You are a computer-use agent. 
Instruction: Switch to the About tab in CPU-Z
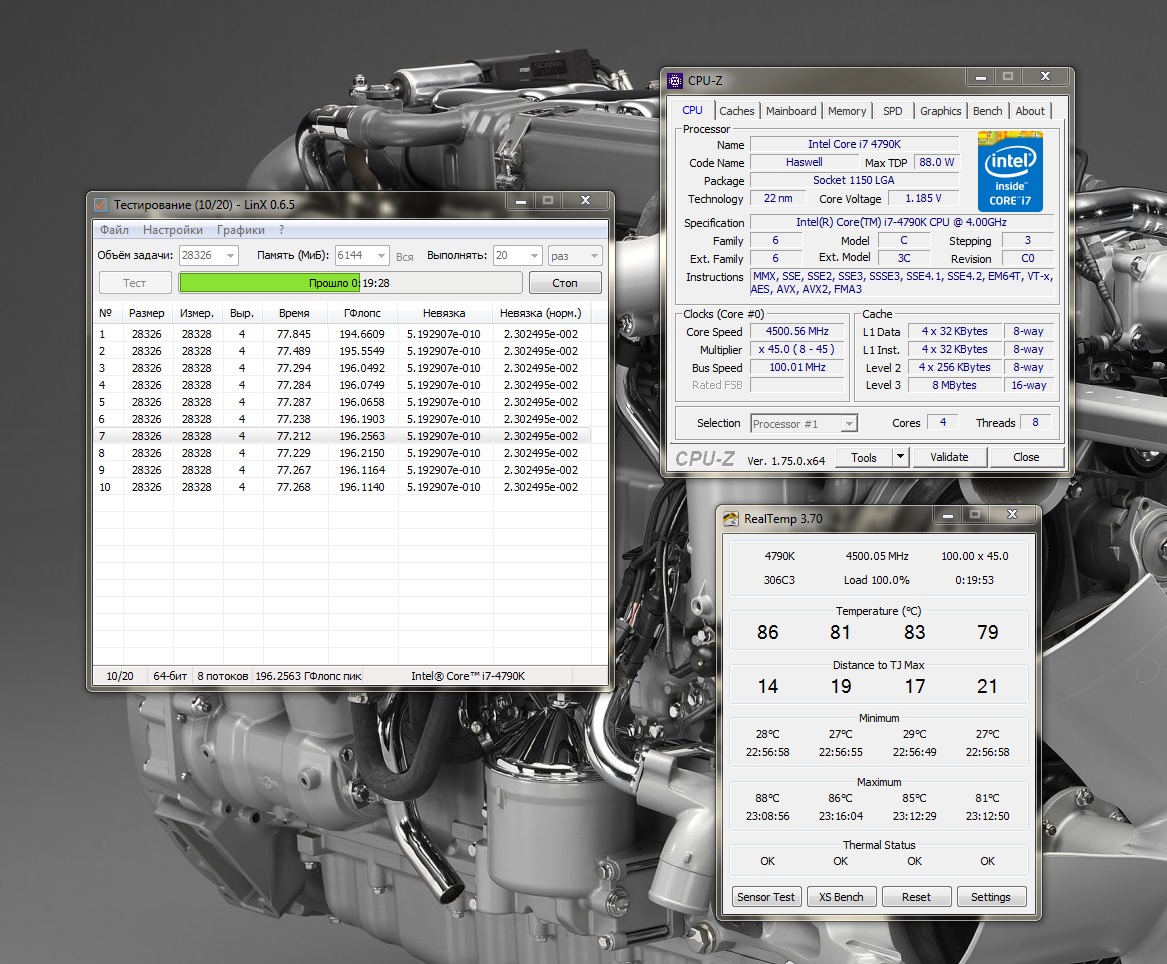click(x=1030, y=111)
